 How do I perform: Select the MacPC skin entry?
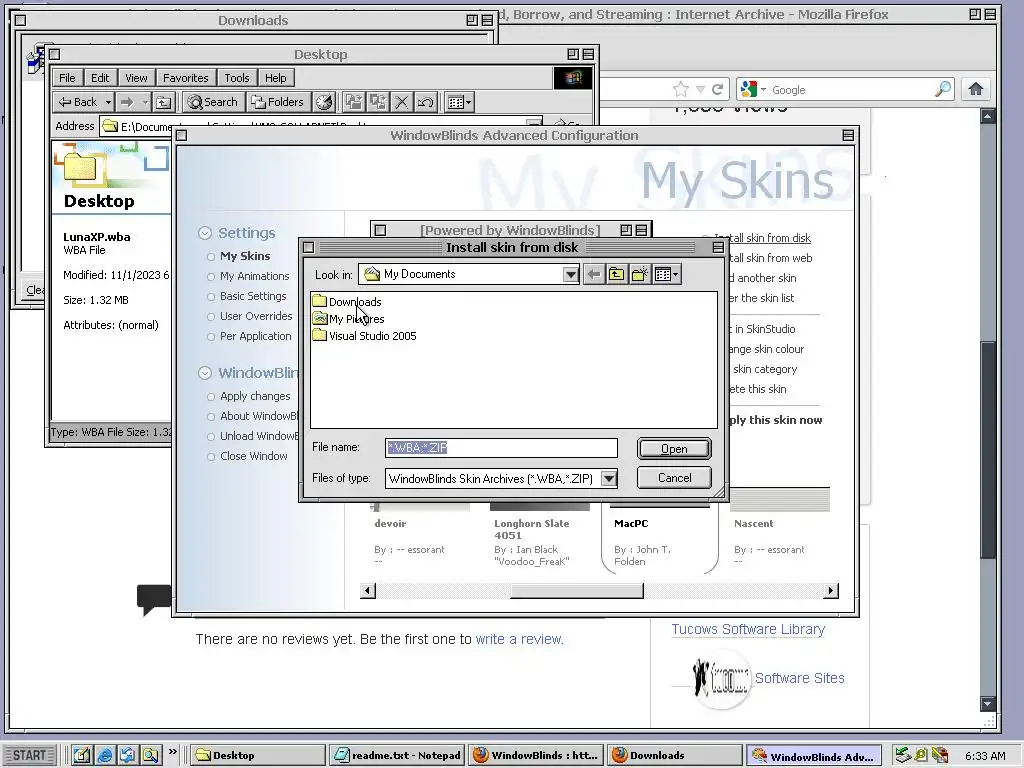[x=659, y=539]
